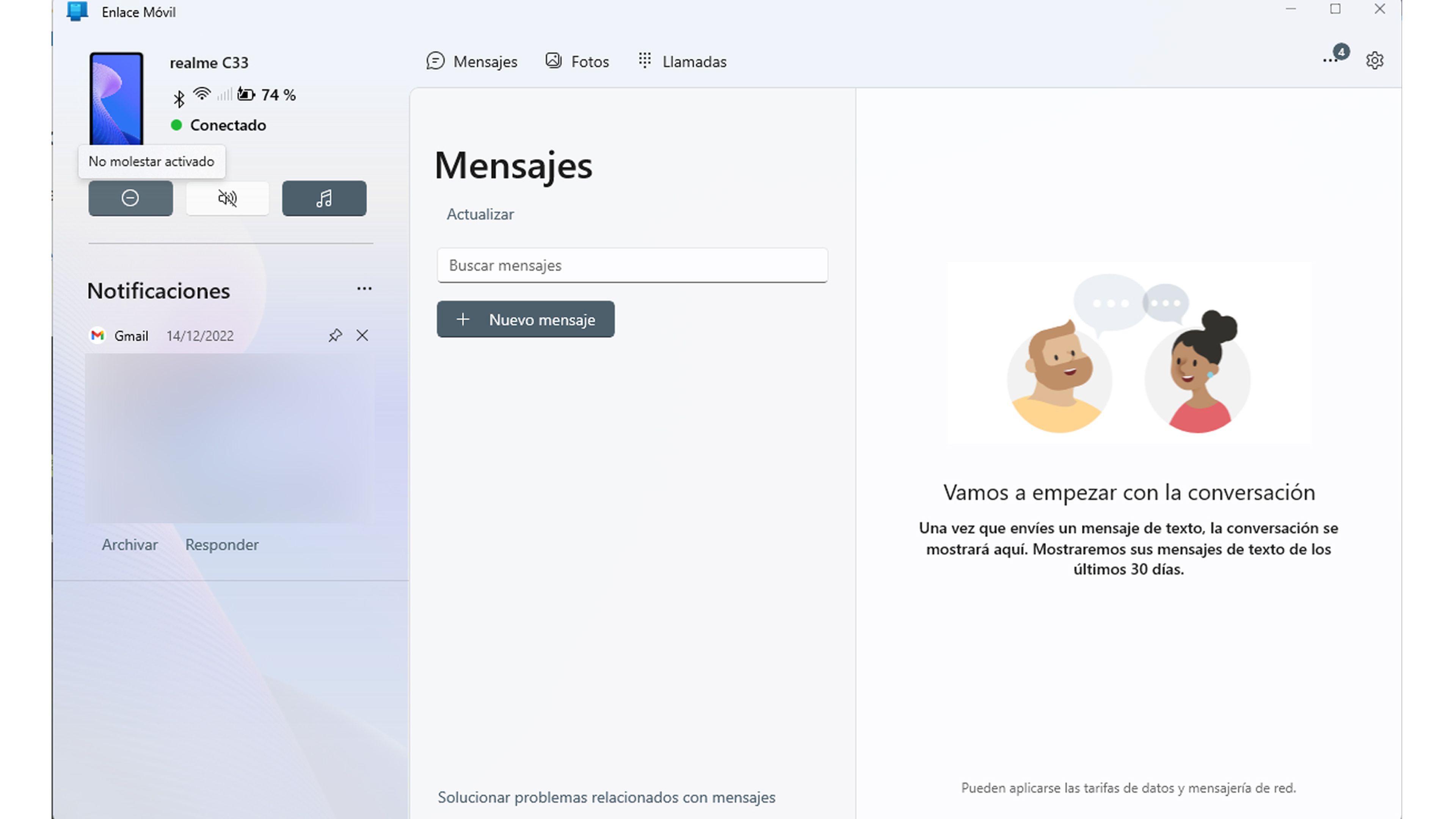Close the Enlace Móvil window
This screenshot has height=819, width=1456.
click(1380, 9)
